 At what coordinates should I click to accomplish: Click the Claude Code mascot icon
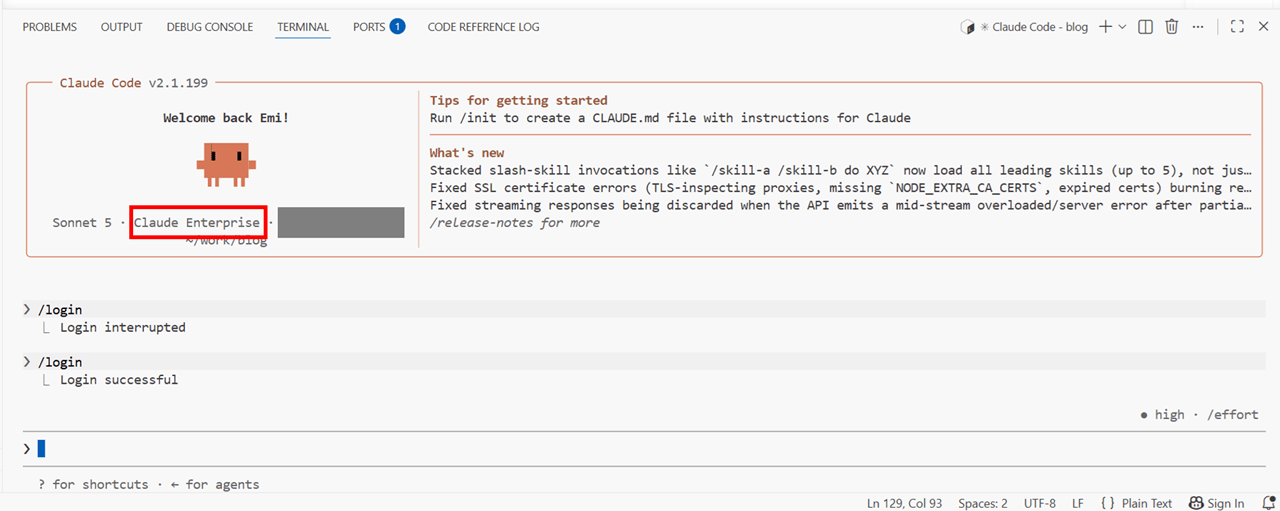point(226,164)
